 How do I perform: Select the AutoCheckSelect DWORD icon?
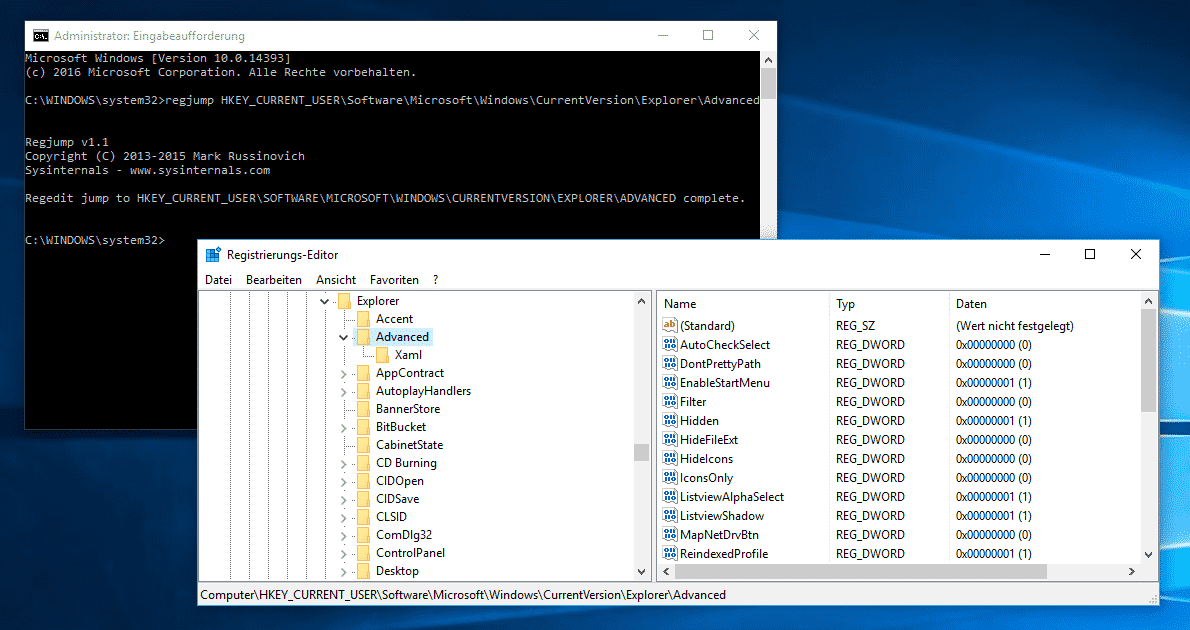click(x=669, y=344)
